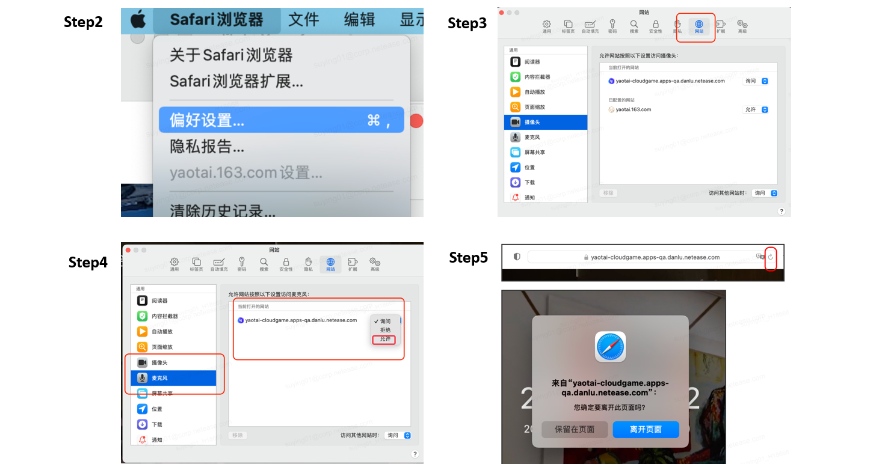The width and height of the screenshot is (886, 472).
Task: Click the help question mark in Step4 window
Action: 415,454
